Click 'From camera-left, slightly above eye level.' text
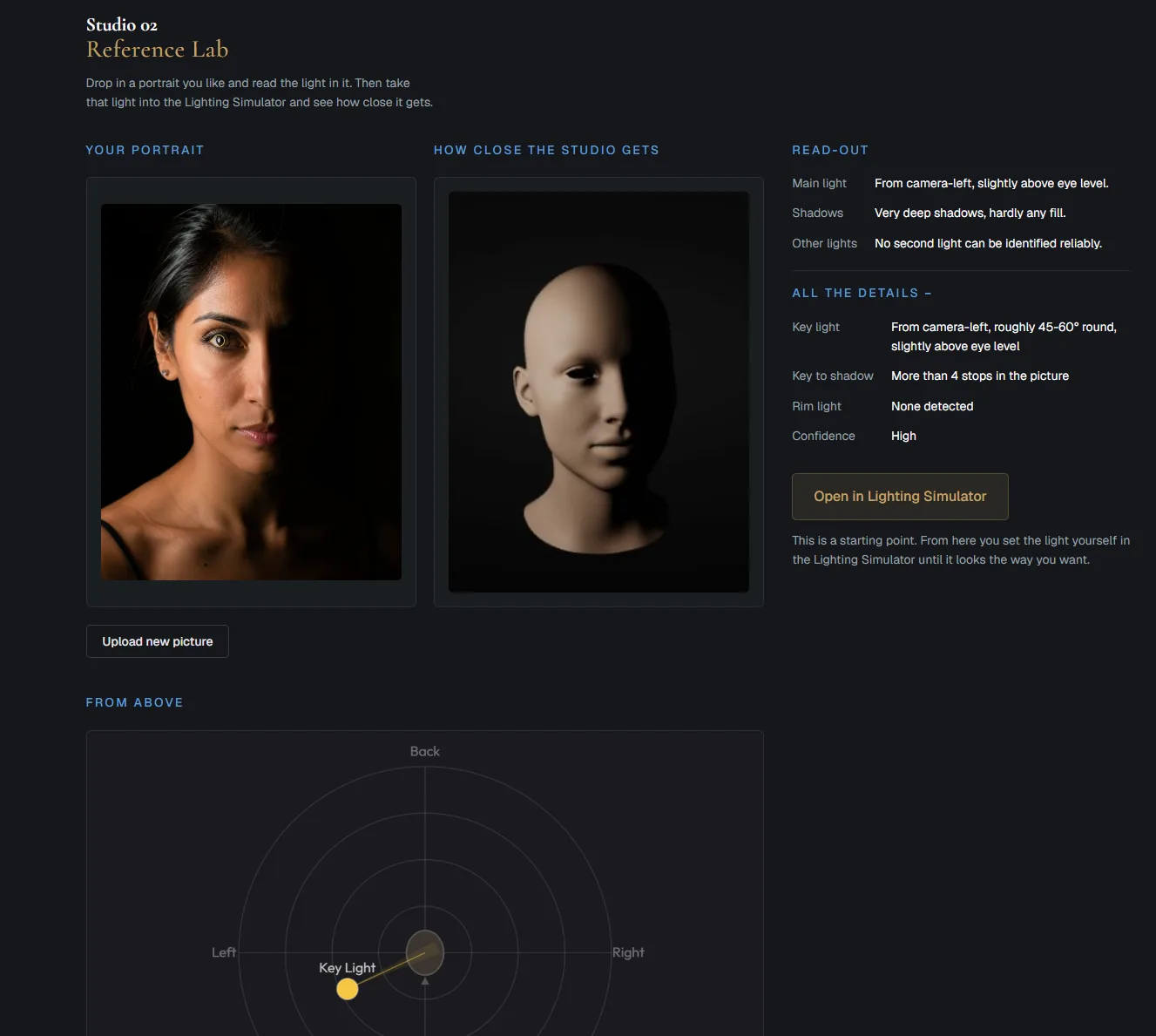The width and height of the screenshot is (1156, 1036). click(991, 183)
